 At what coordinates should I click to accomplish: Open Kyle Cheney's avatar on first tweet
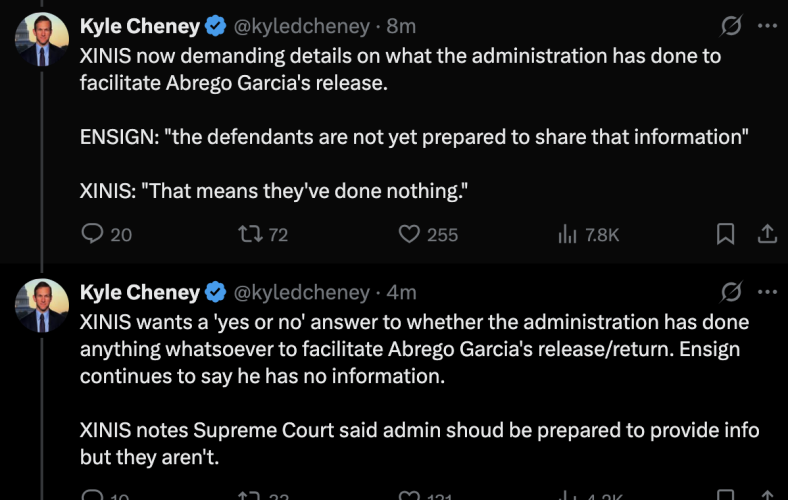click(x=42, y=39)
